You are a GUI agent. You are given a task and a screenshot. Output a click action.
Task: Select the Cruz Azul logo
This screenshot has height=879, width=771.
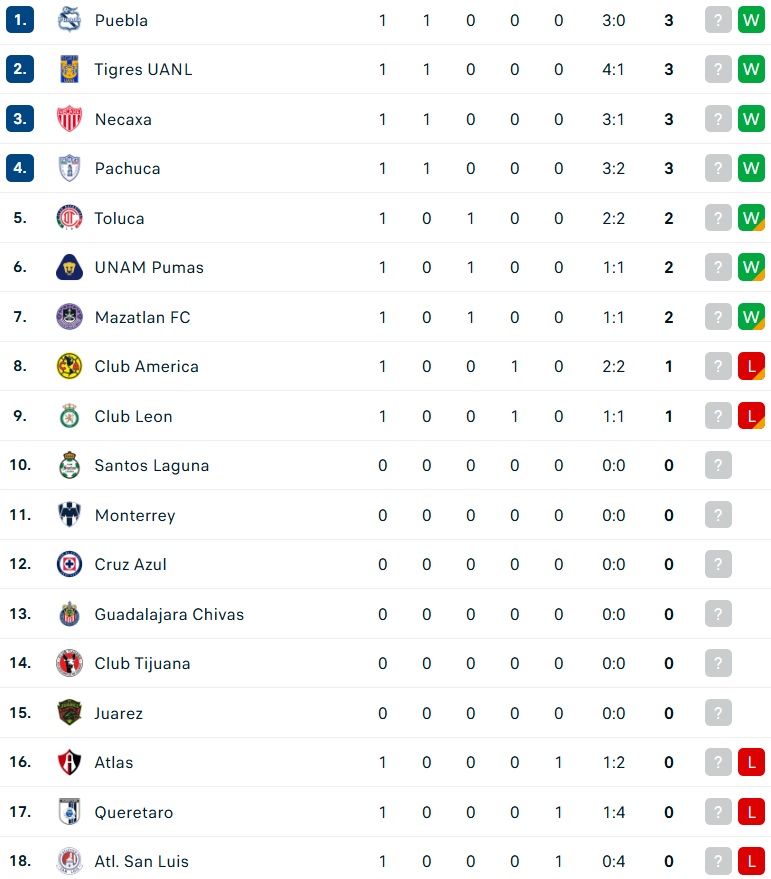click(x=70, y=564)
